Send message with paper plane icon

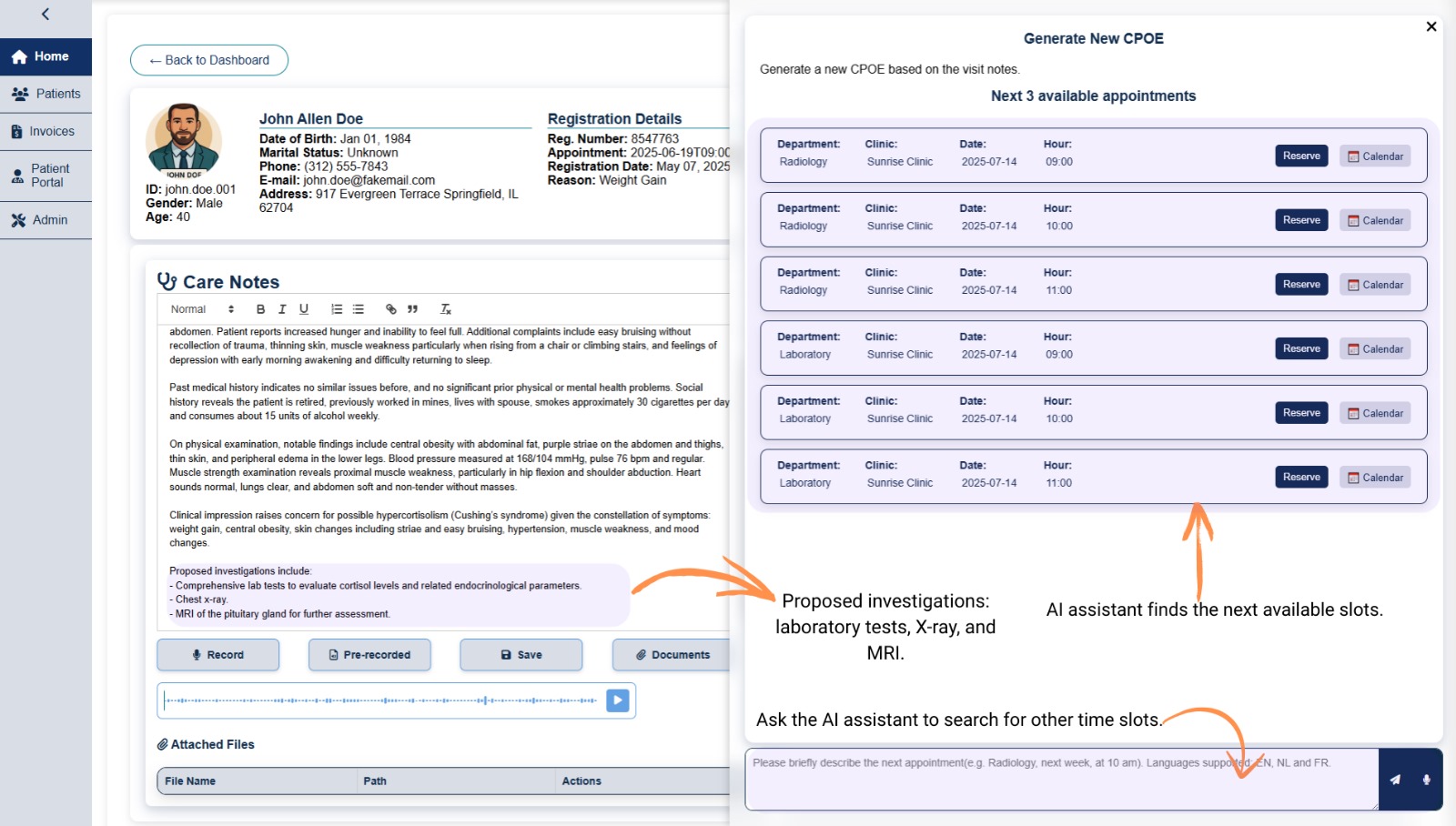pyautogui.click(x=1395, y=780)
